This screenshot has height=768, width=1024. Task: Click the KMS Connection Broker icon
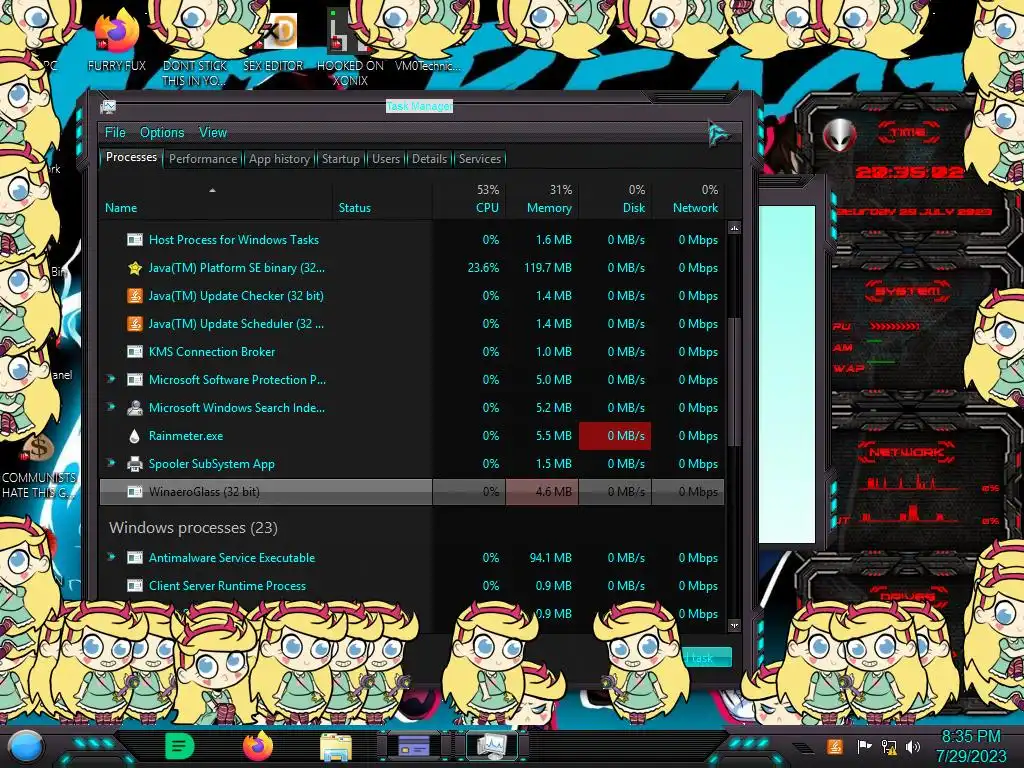[135, 352]
